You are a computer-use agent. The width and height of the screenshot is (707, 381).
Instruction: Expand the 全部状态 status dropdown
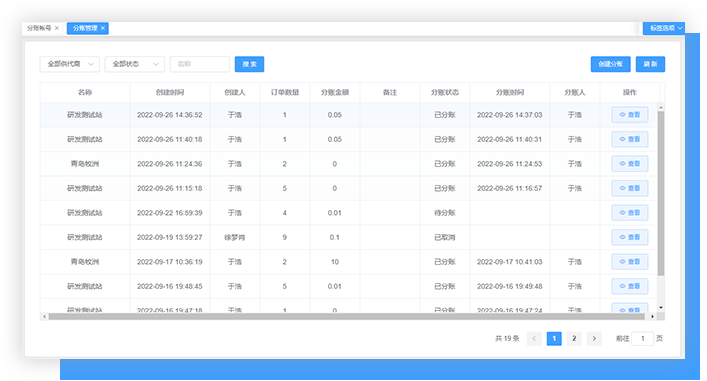tap(134, 64)
